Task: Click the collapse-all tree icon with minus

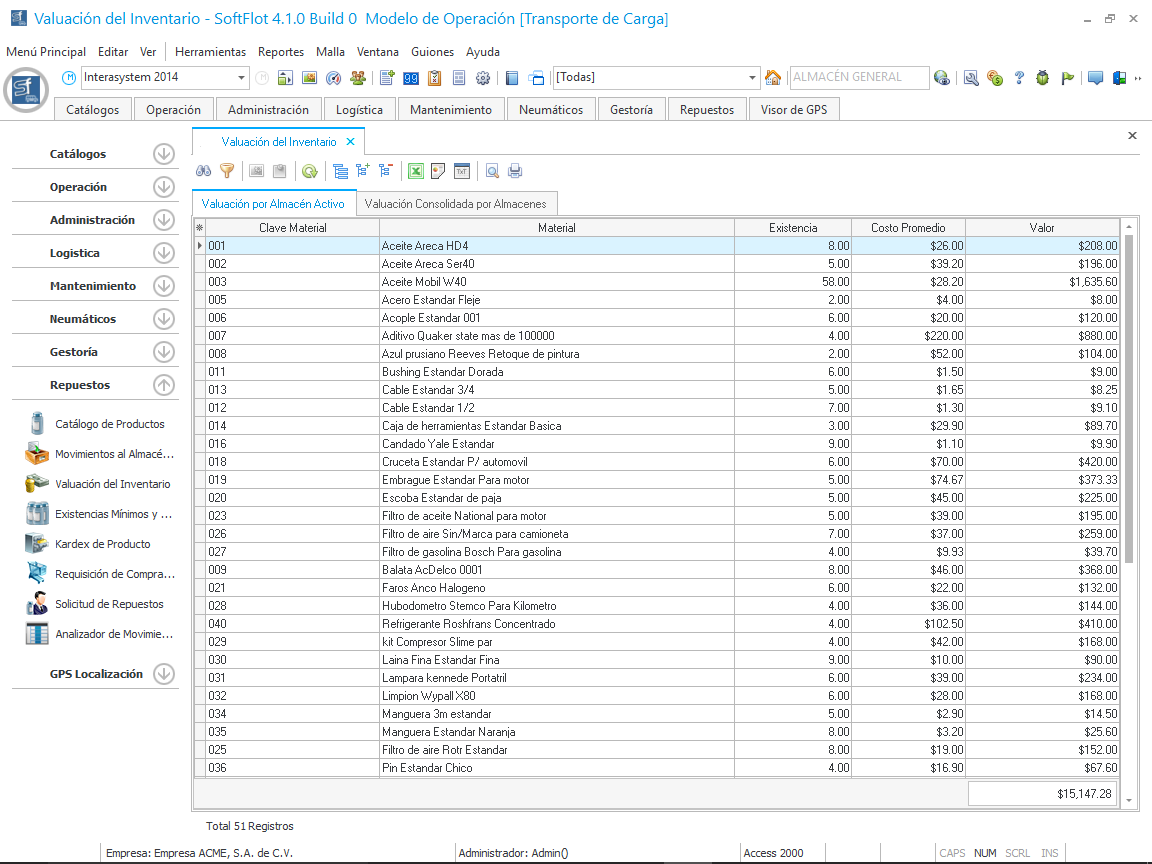Action: pyautogui.click(x=386, y=171)
